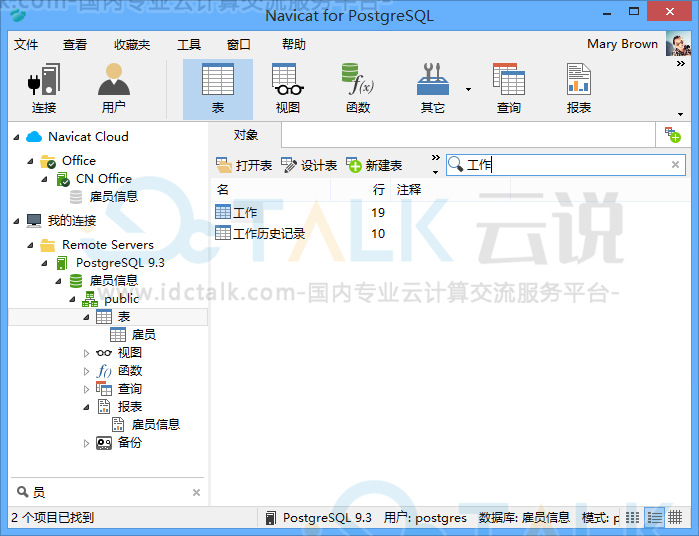Collapse the 表 tree node
Screen dimensions: 699x536
pos(86,317)
